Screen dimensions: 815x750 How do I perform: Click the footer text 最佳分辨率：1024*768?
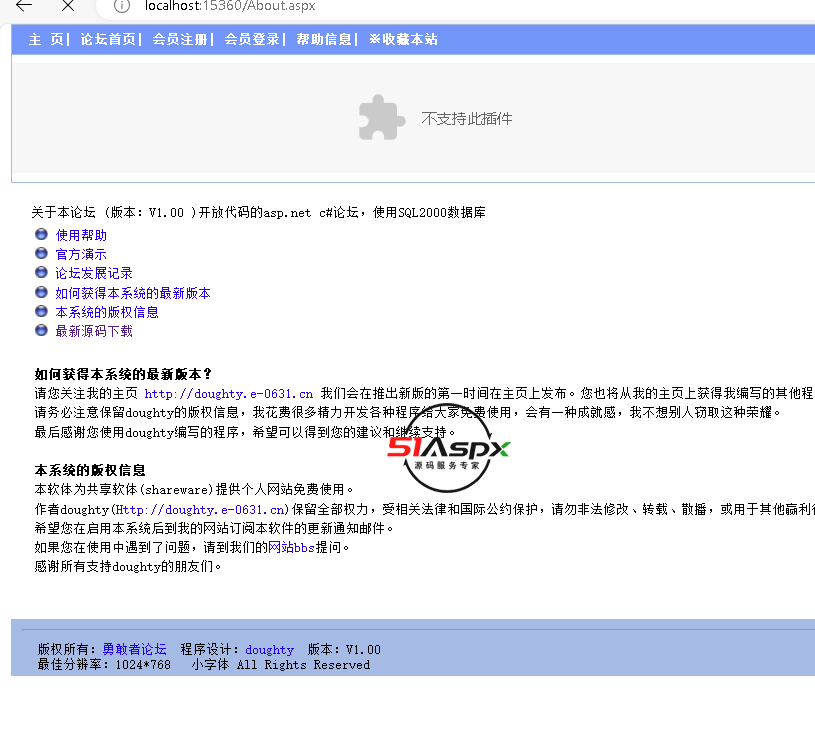pyautogui.click(x=104, y=665)
